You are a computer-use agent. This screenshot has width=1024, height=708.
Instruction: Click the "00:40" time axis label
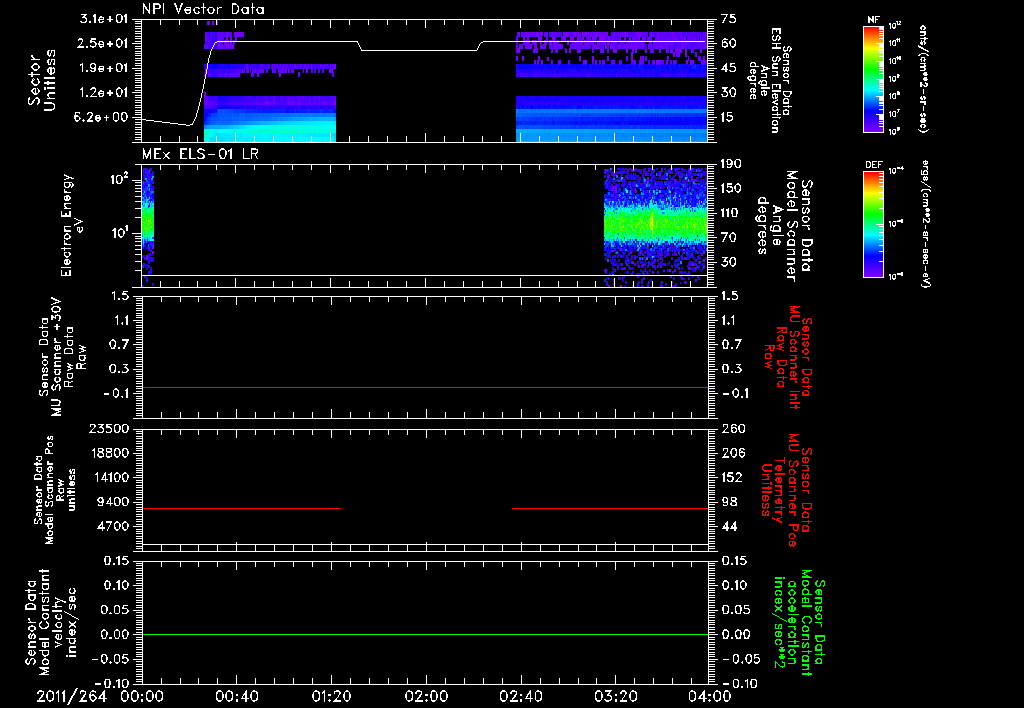click(236, 696)
